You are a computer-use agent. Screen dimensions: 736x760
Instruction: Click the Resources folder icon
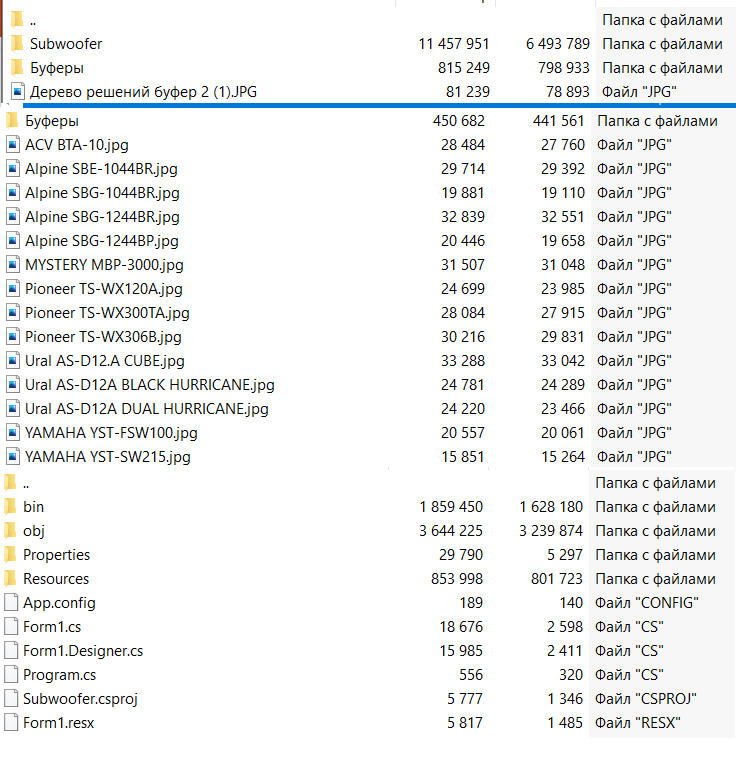[x=11, y=579]
